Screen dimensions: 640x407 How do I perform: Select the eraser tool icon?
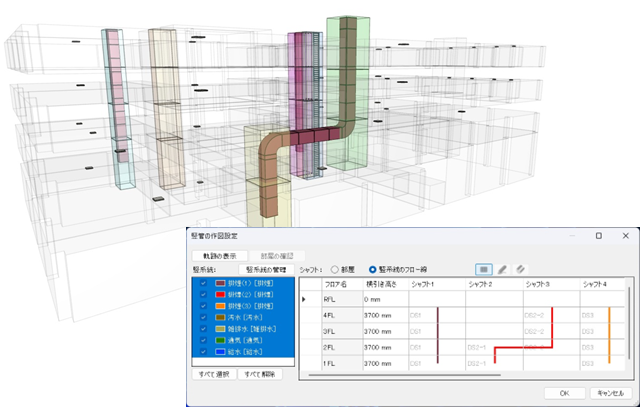[522, 268]
